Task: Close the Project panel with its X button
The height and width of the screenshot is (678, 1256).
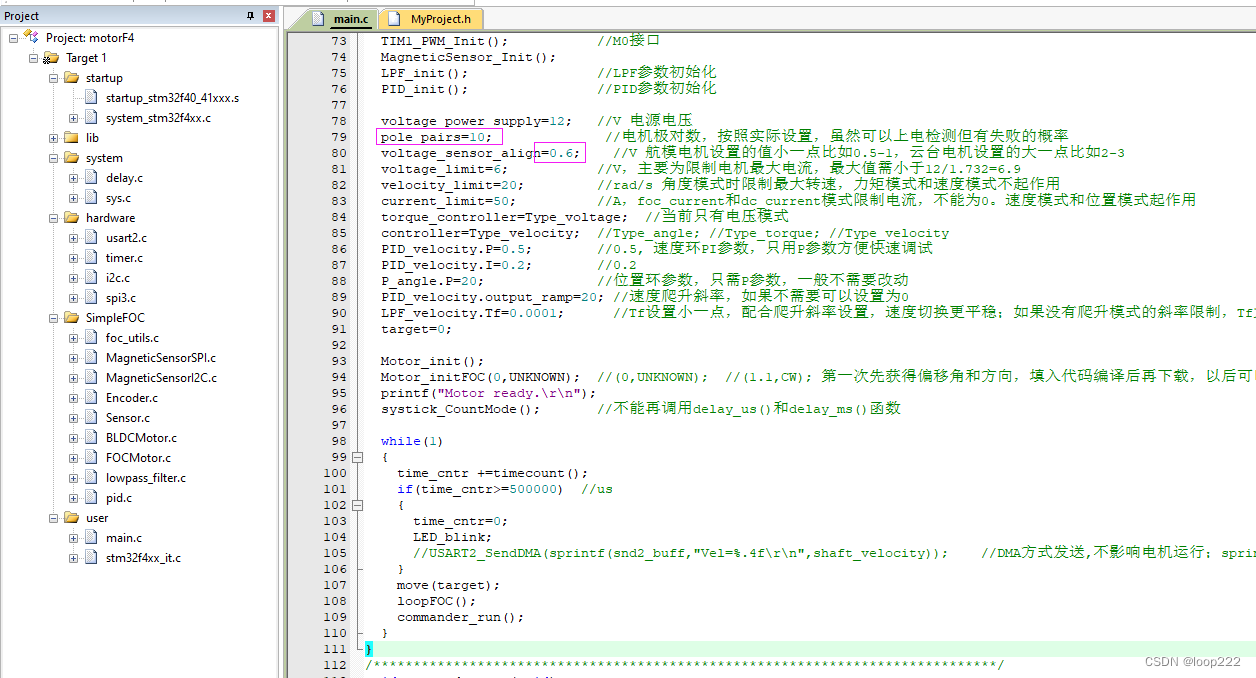Action: [x=268, y=16]
